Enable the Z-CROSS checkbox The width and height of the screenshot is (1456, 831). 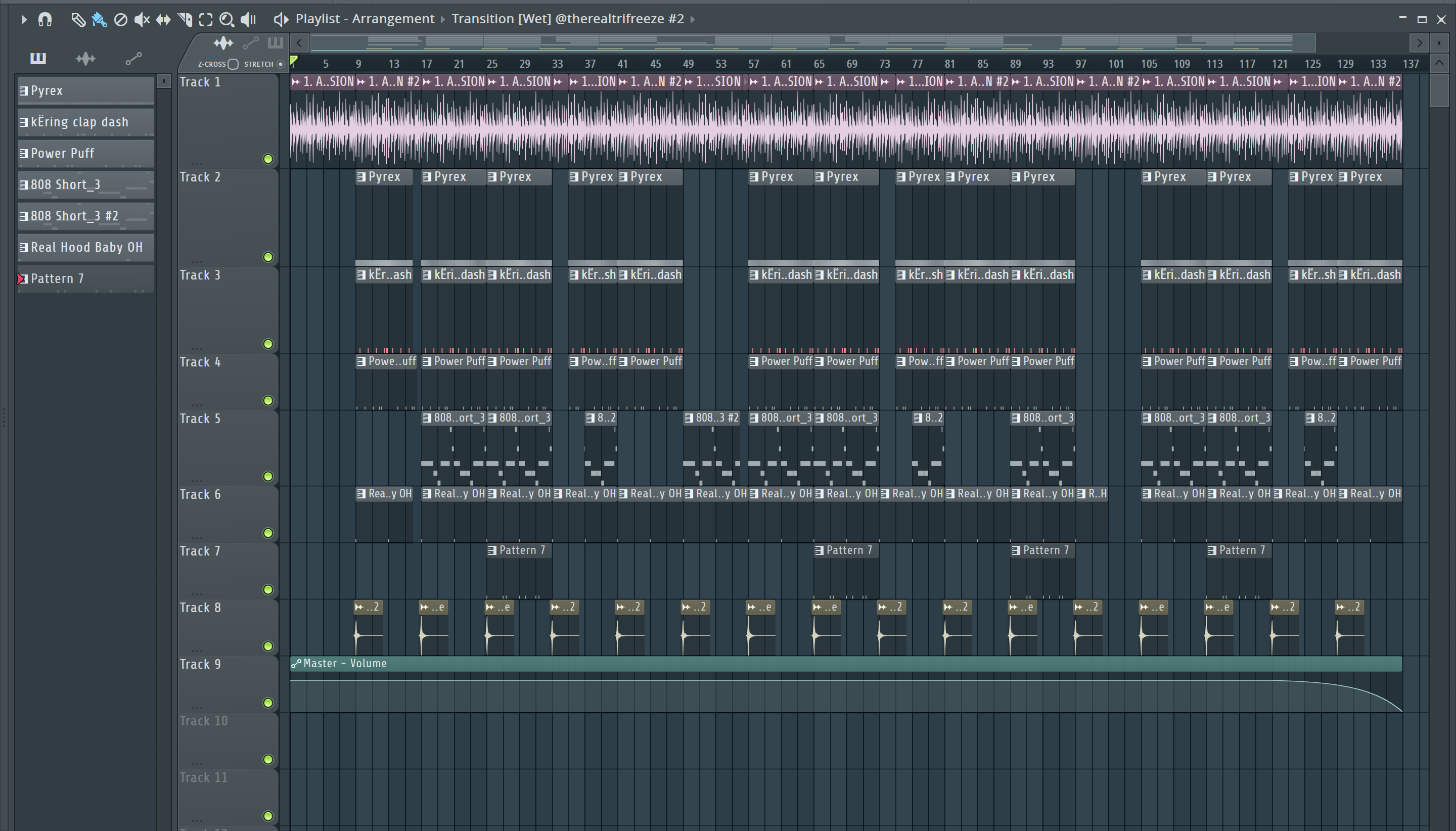233,64
